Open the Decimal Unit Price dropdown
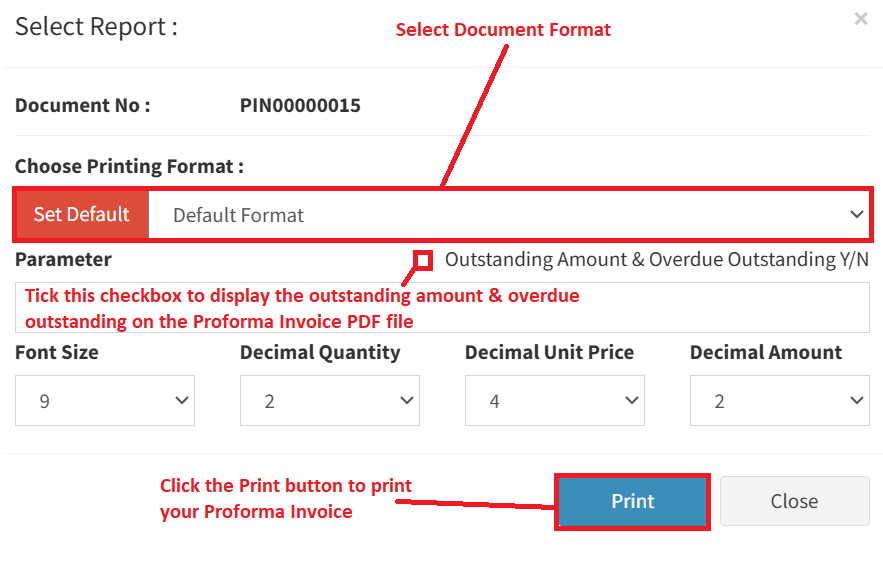The height and width of the screenshot is (566, 883). [x=554, y=401]
